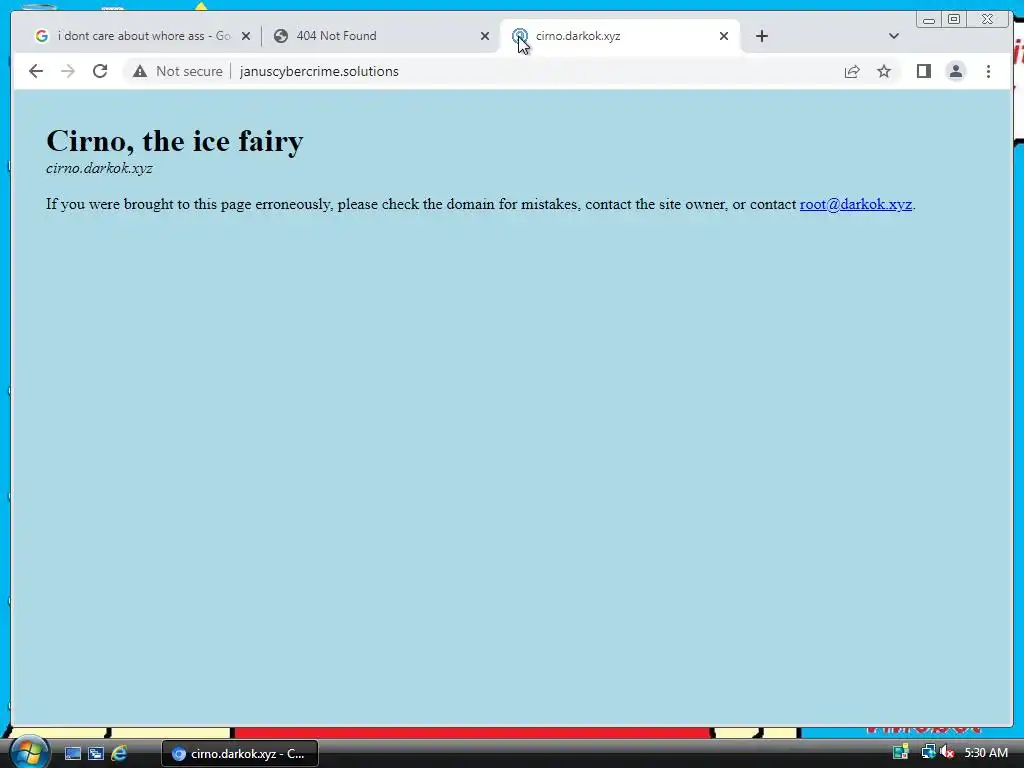Reload the current page
1024x768 pixels.
[100, 71]
